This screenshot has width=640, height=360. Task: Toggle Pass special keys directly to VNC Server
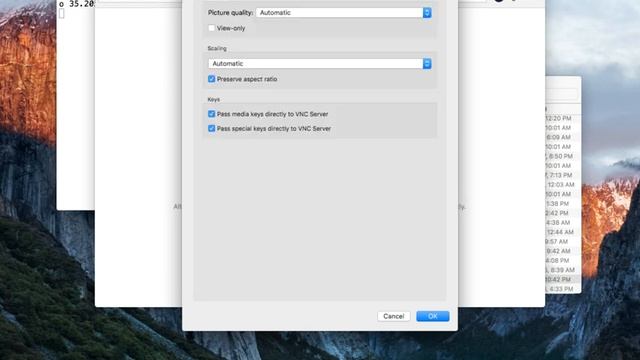(211, 128)
